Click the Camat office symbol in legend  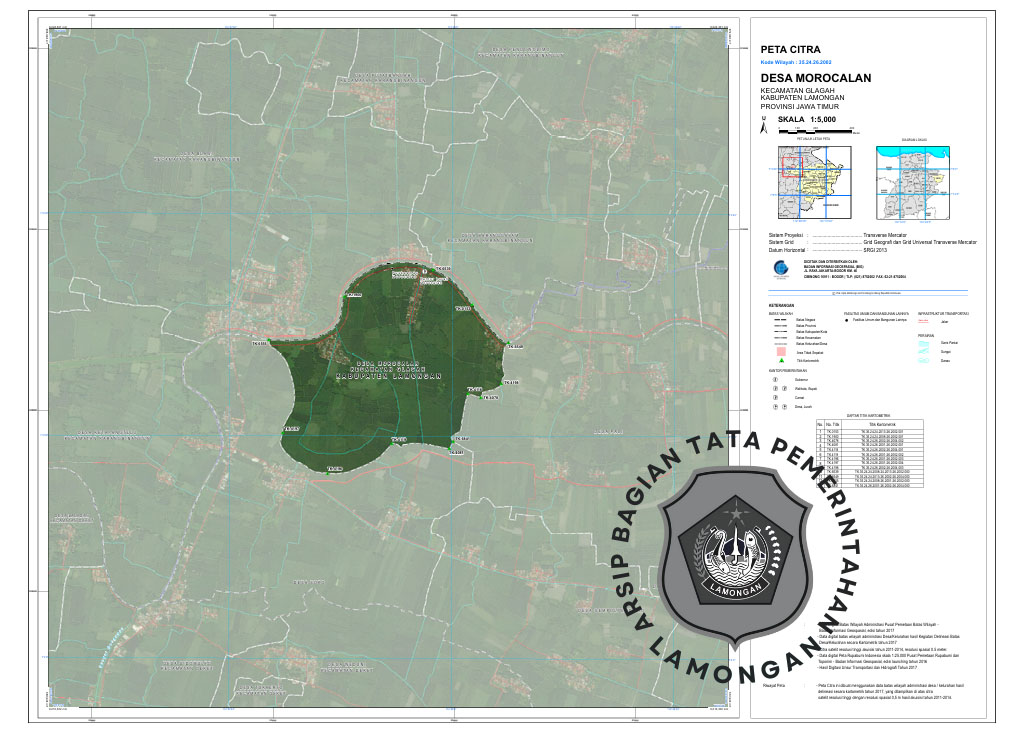(774, 397)
